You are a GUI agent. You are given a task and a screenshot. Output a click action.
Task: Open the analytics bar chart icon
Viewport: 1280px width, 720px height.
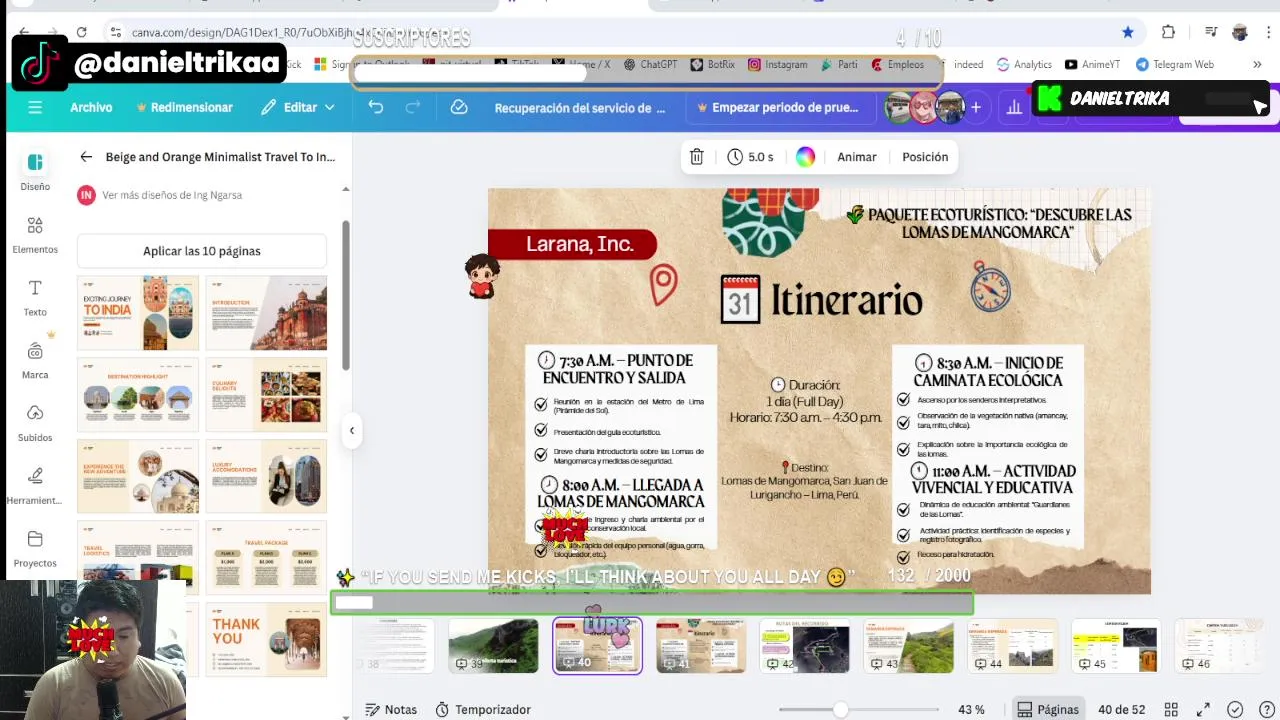click(1014, 107)
